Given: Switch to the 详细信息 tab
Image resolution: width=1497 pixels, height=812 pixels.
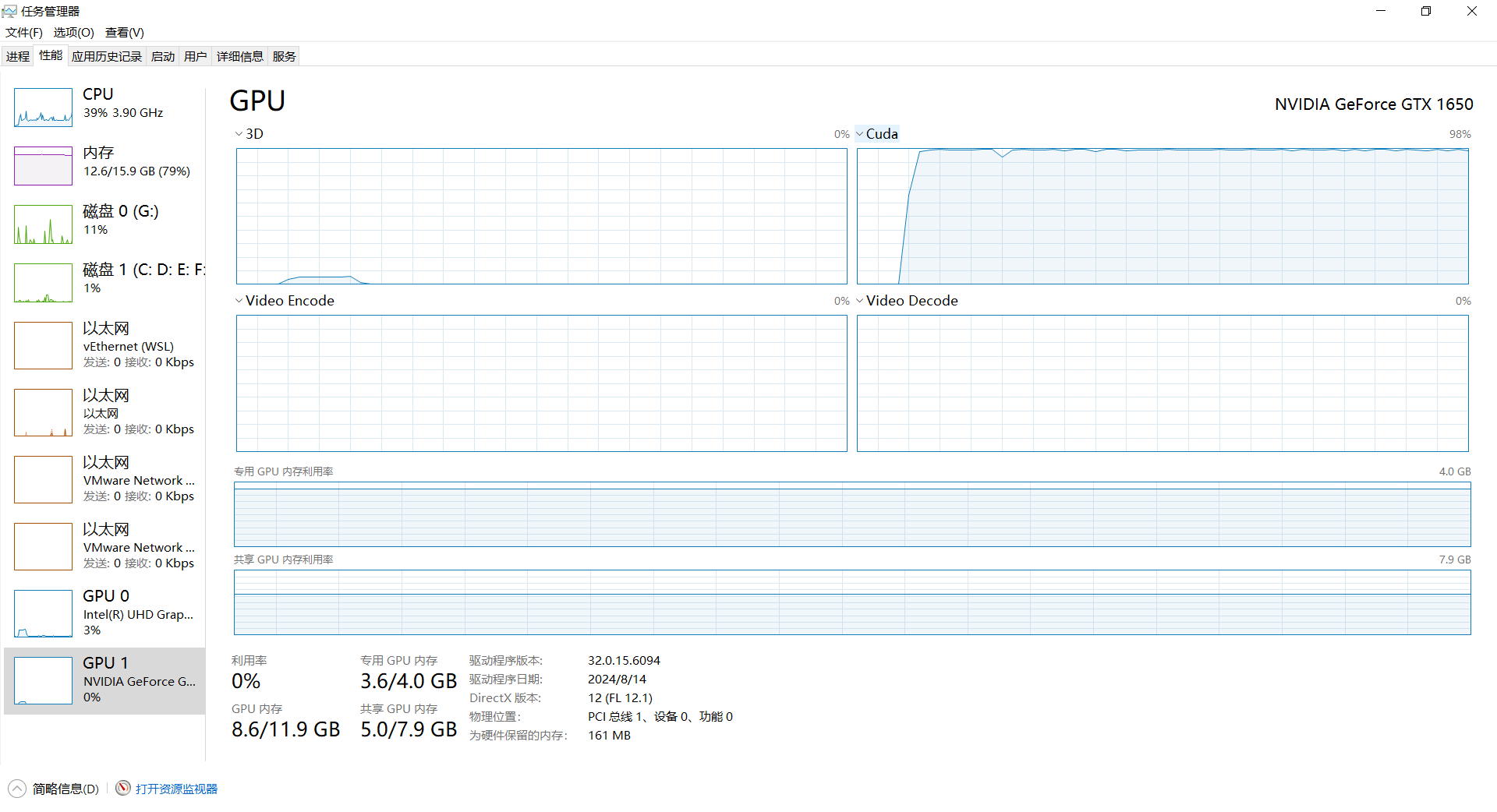Looking at the screenshot, I should (239, 56).
